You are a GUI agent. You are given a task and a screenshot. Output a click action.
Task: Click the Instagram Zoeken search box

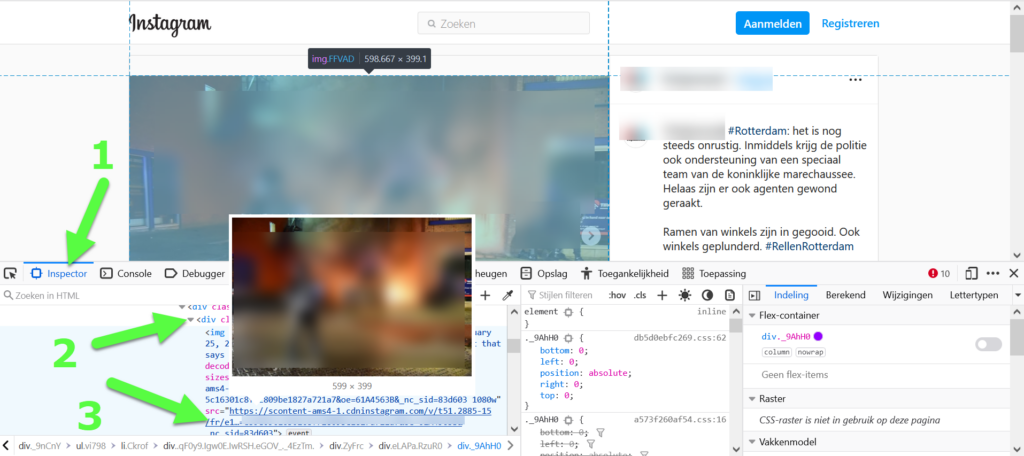pyautogui.click(x=504, y=24)
